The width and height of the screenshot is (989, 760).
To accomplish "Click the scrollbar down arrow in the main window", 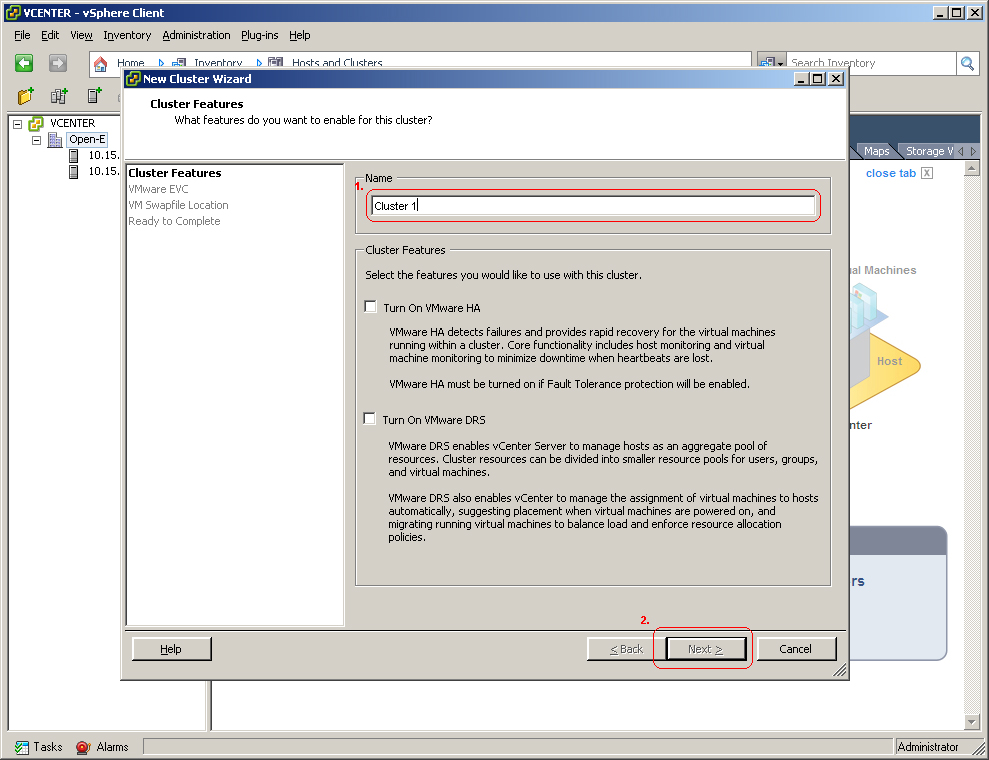I will pos(972,723).
